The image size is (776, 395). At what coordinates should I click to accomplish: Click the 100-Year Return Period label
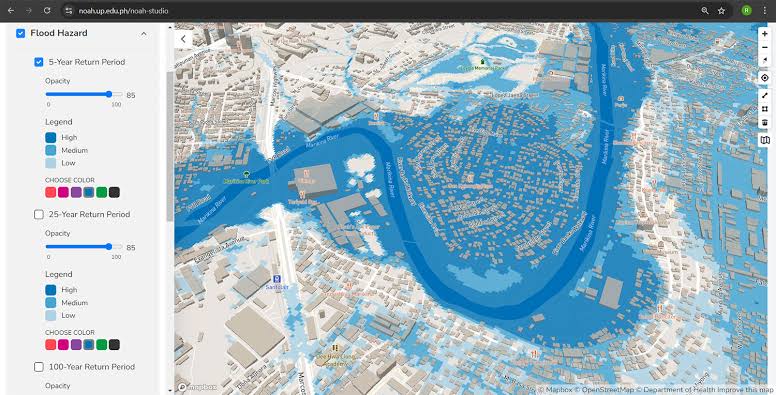pos(92,367)
